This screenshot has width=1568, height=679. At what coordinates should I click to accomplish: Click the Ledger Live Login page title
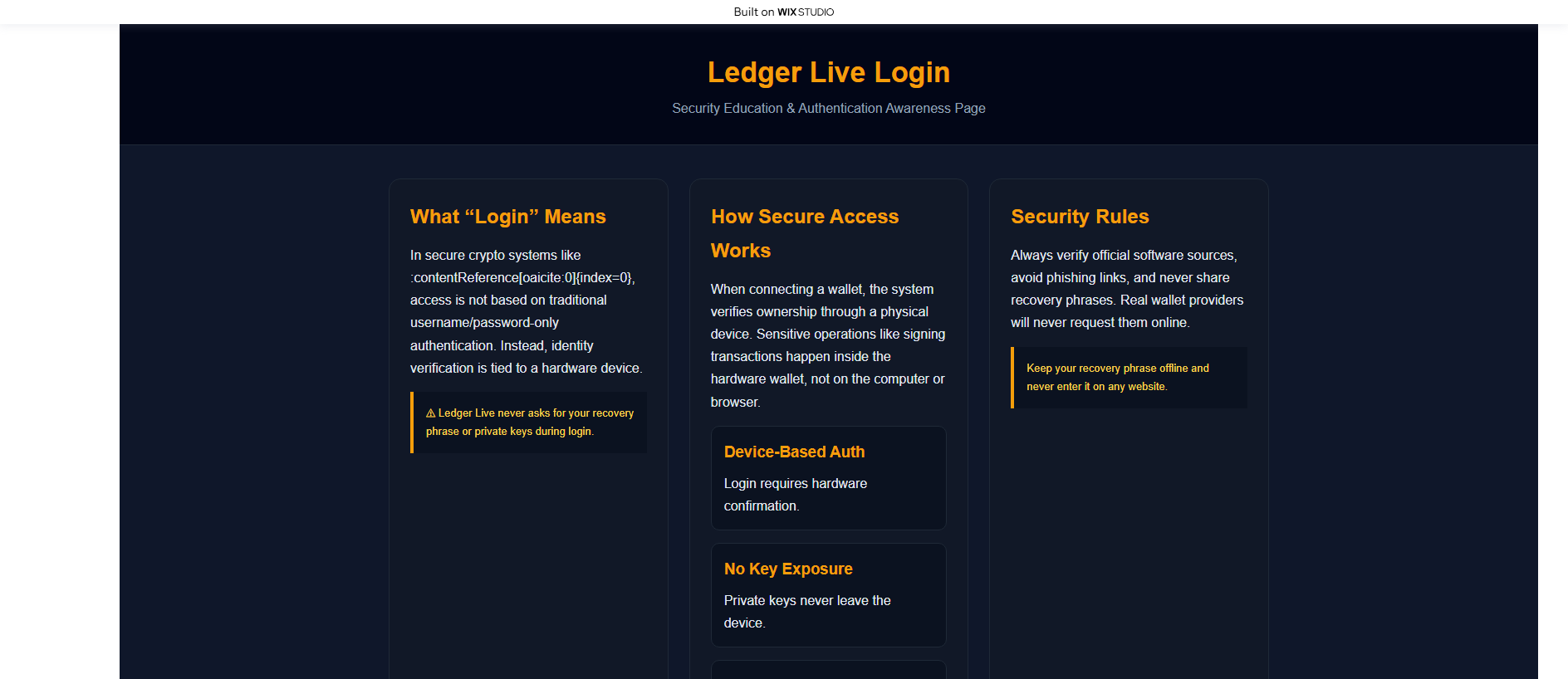coord(829,72)
